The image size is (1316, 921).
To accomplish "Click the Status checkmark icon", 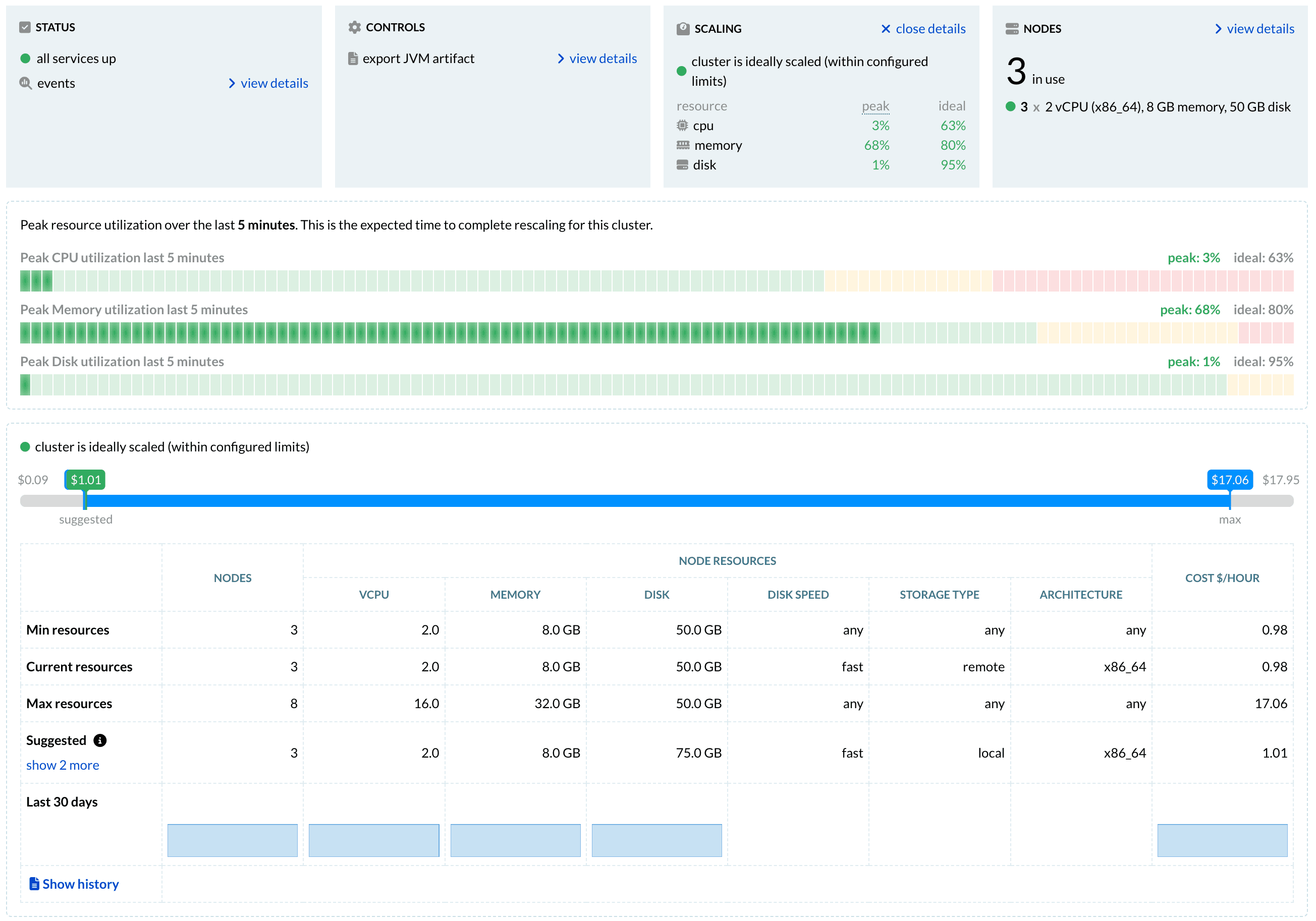I will 25,27.
